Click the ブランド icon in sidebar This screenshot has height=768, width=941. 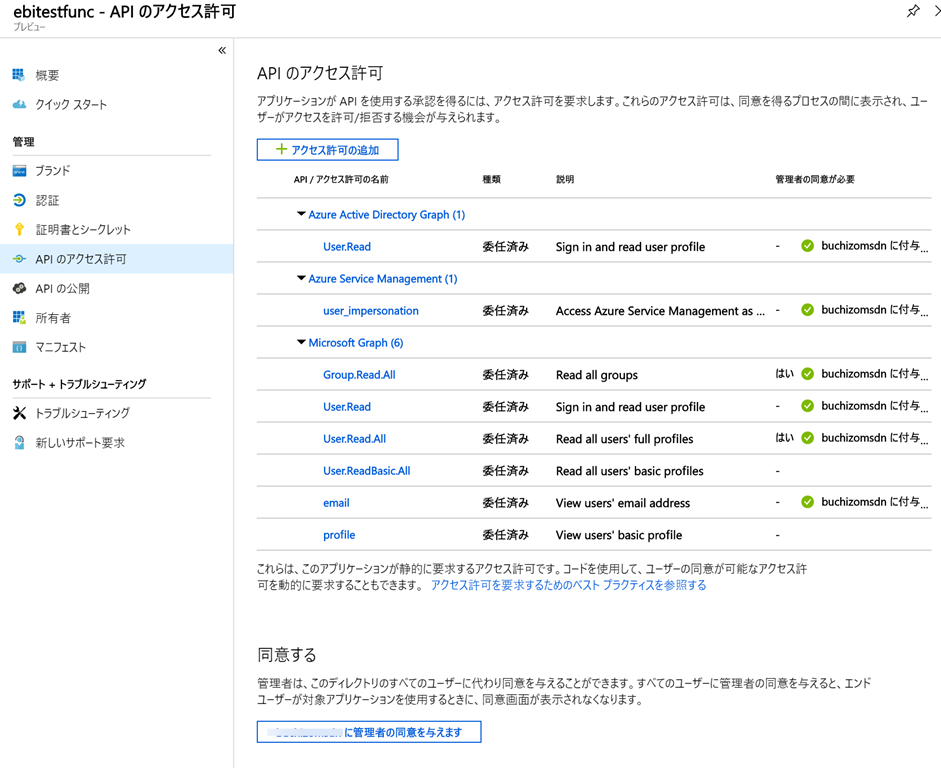click(19, 171)
